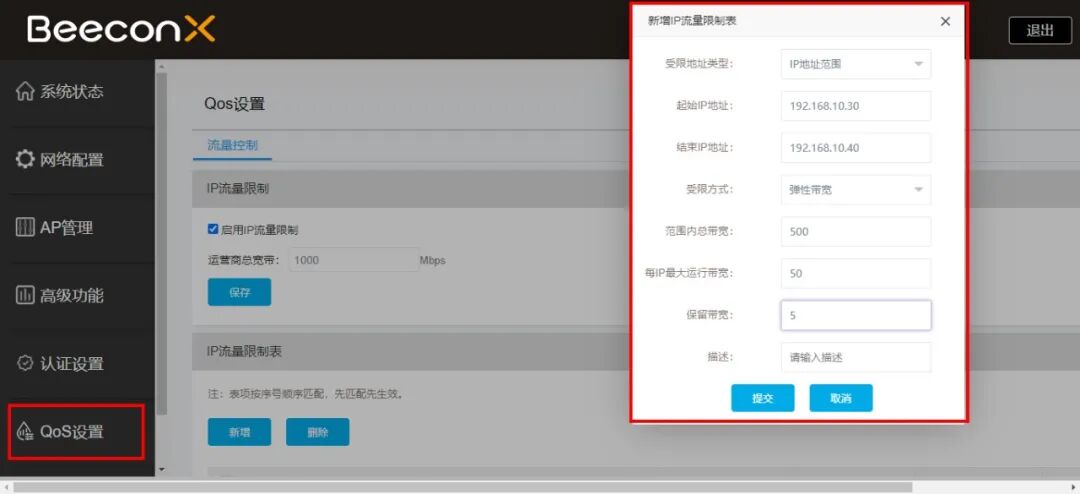Click the shield icon beside 认证设置
The image size is (1080, 494).
coord(25,363)
